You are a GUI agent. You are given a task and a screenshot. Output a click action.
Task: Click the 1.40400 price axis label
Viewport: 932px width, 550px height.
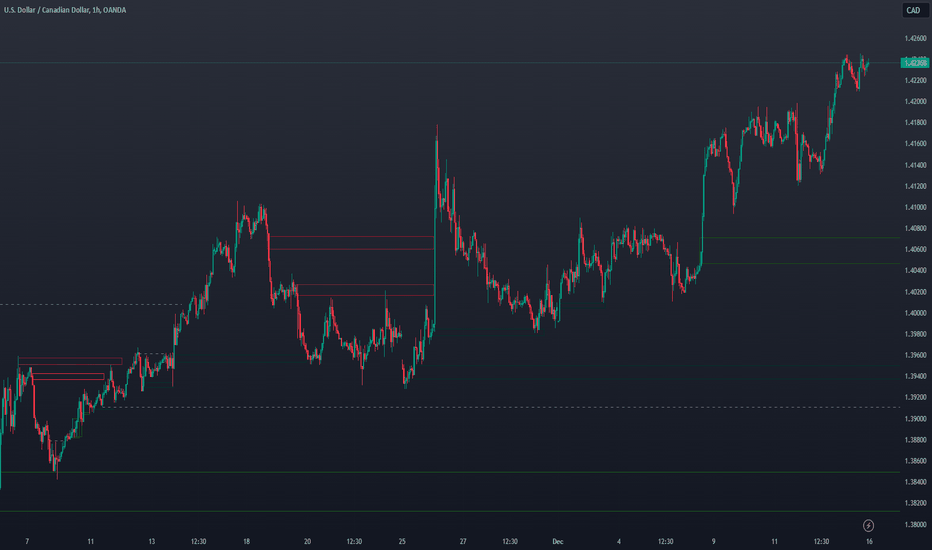click(915, 271)
